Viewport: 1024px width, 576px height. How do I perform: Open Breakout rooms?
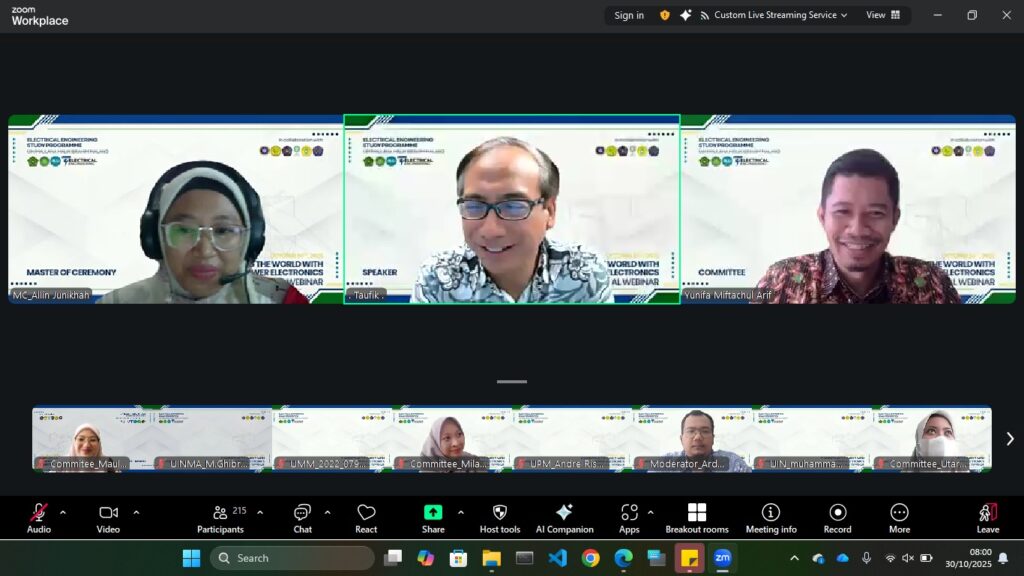(697, 517)
